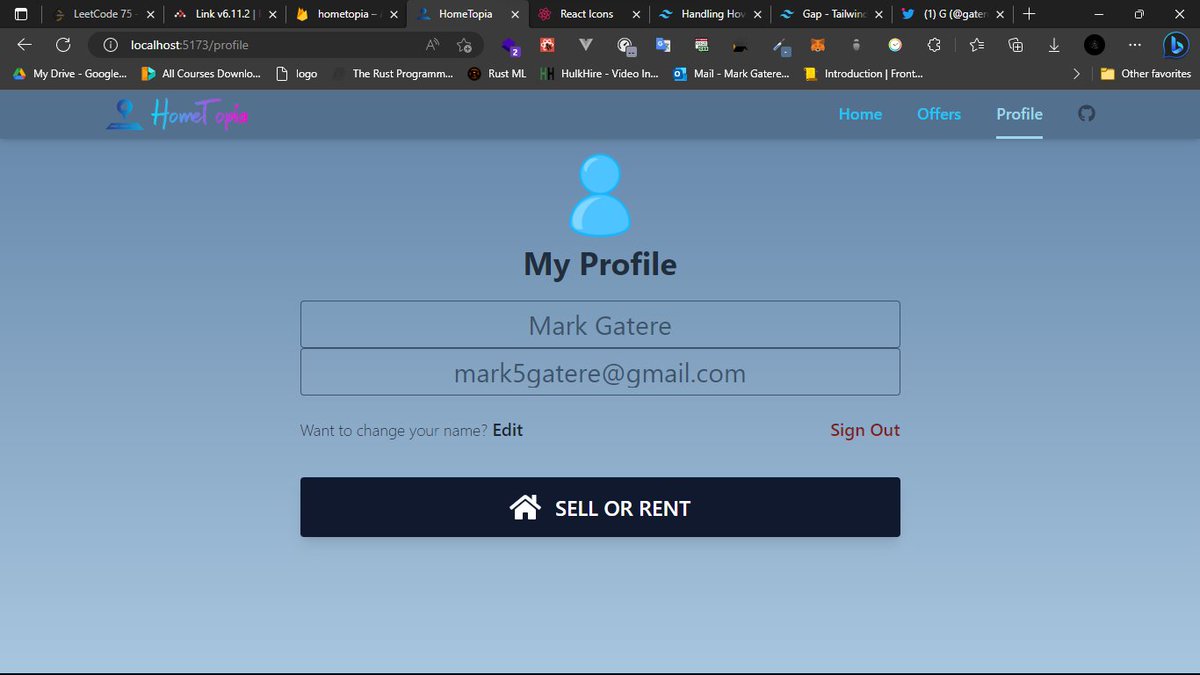Screen dimensions: 1200x675
Task: Open a new tab with the plus icon
Action: coord(1029,14)
